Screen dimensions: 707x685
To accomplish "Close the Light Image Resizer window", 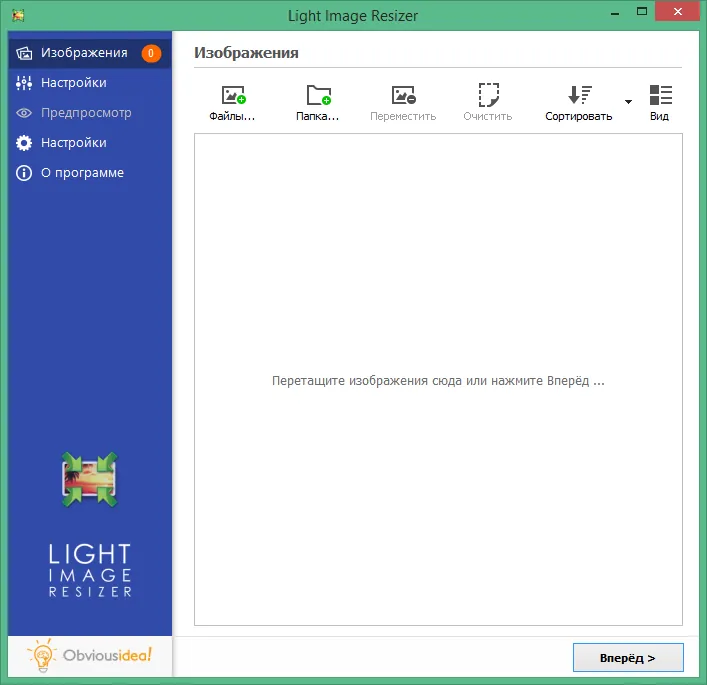I will (678, 12).
